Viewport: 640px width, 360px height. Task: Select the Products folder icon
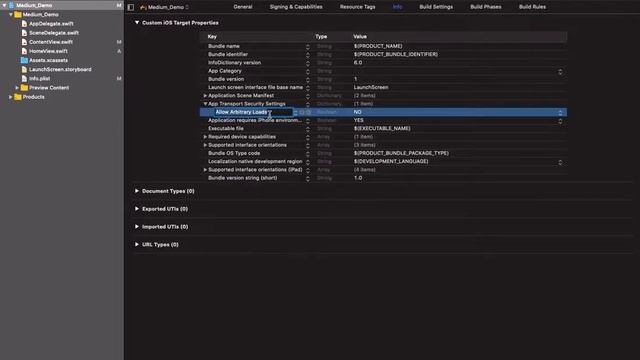[x=18, y=97]
